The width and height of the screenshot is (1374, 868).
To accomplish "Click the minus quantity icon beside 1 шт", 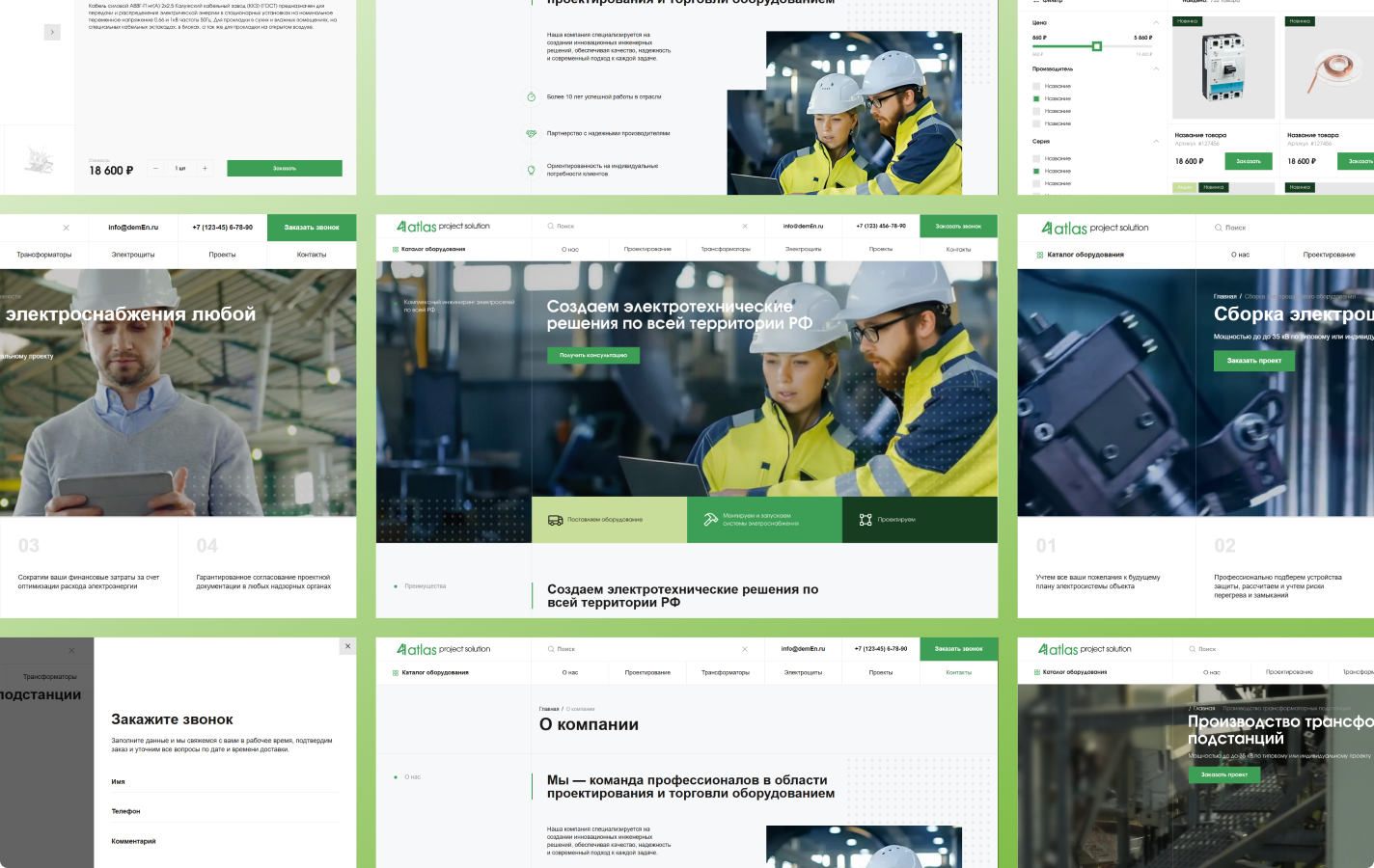I will pos(155,169).
